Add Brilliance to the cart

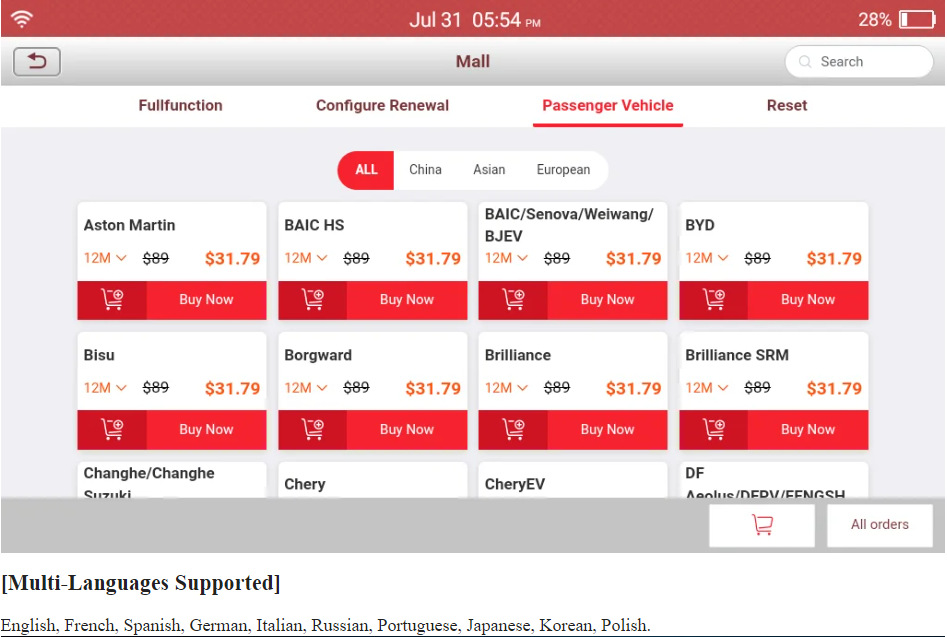coord(513,429)
